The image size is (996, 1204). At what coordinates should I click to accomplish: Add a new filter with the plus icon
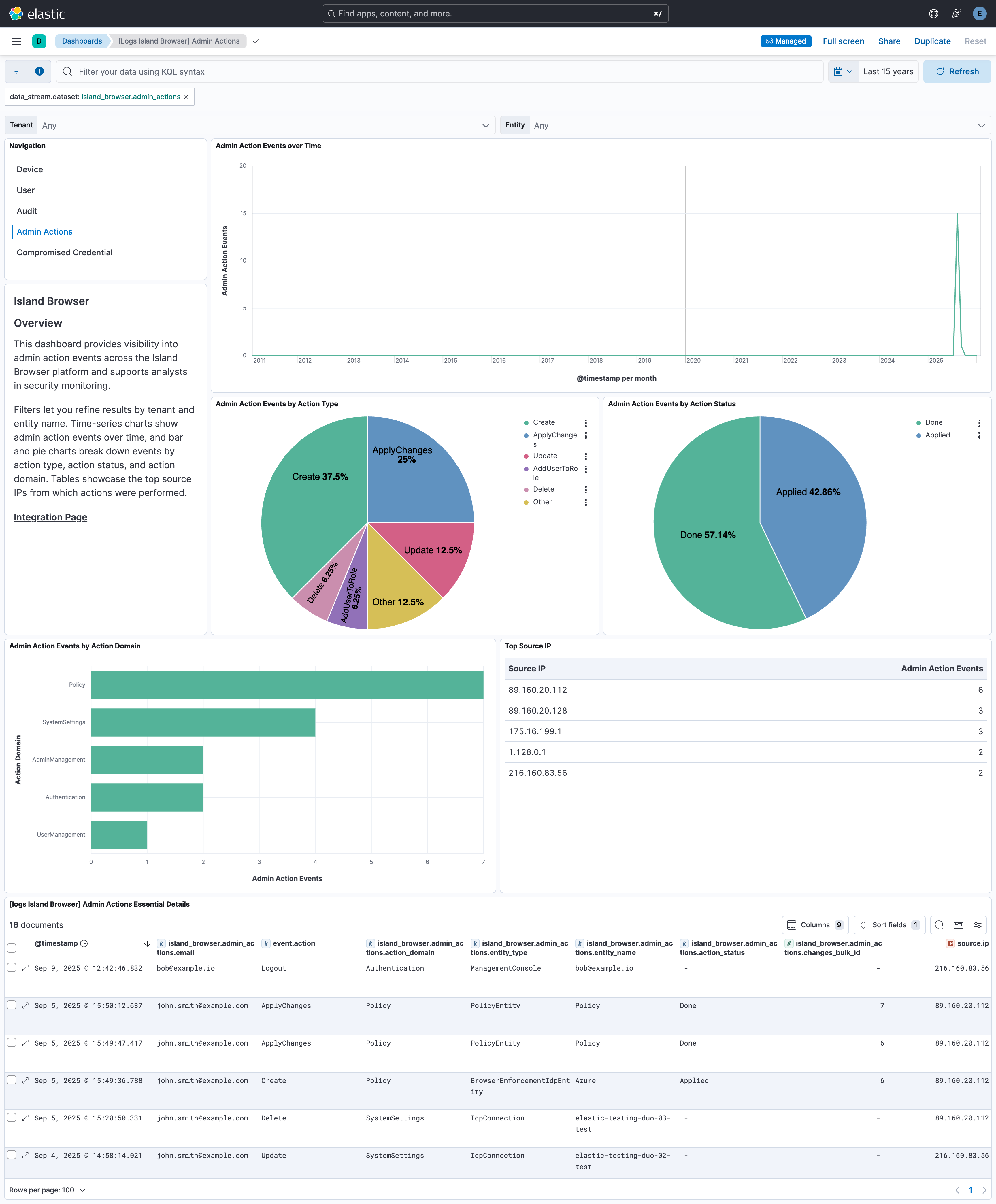pyautogui.click(x=39, y=71)
